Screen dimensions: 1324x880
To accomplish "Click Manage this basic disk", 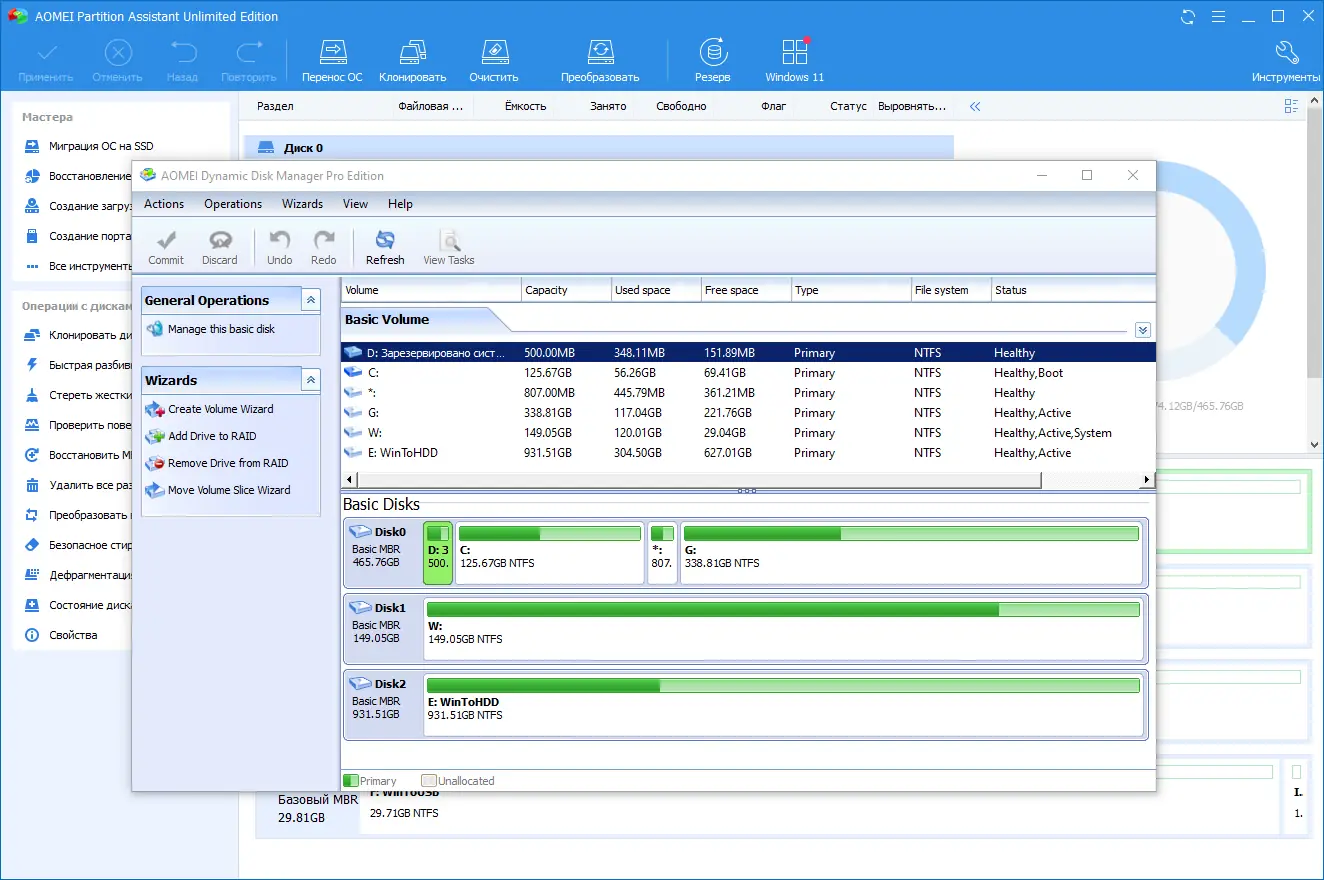I will coord(221,329).
